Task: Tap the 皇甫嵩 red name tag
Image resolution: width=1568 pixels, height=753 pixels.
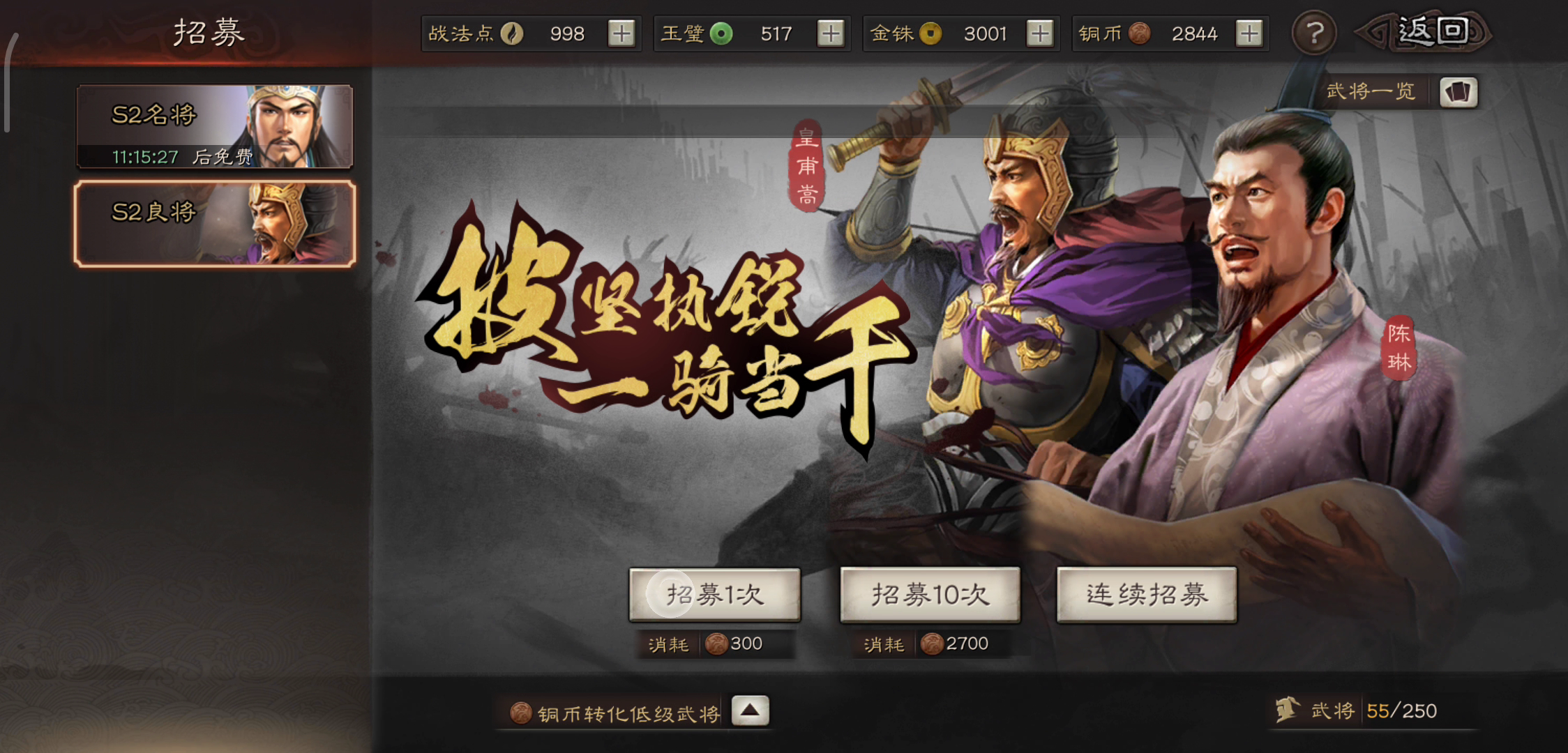Action: tap(807, 166)
